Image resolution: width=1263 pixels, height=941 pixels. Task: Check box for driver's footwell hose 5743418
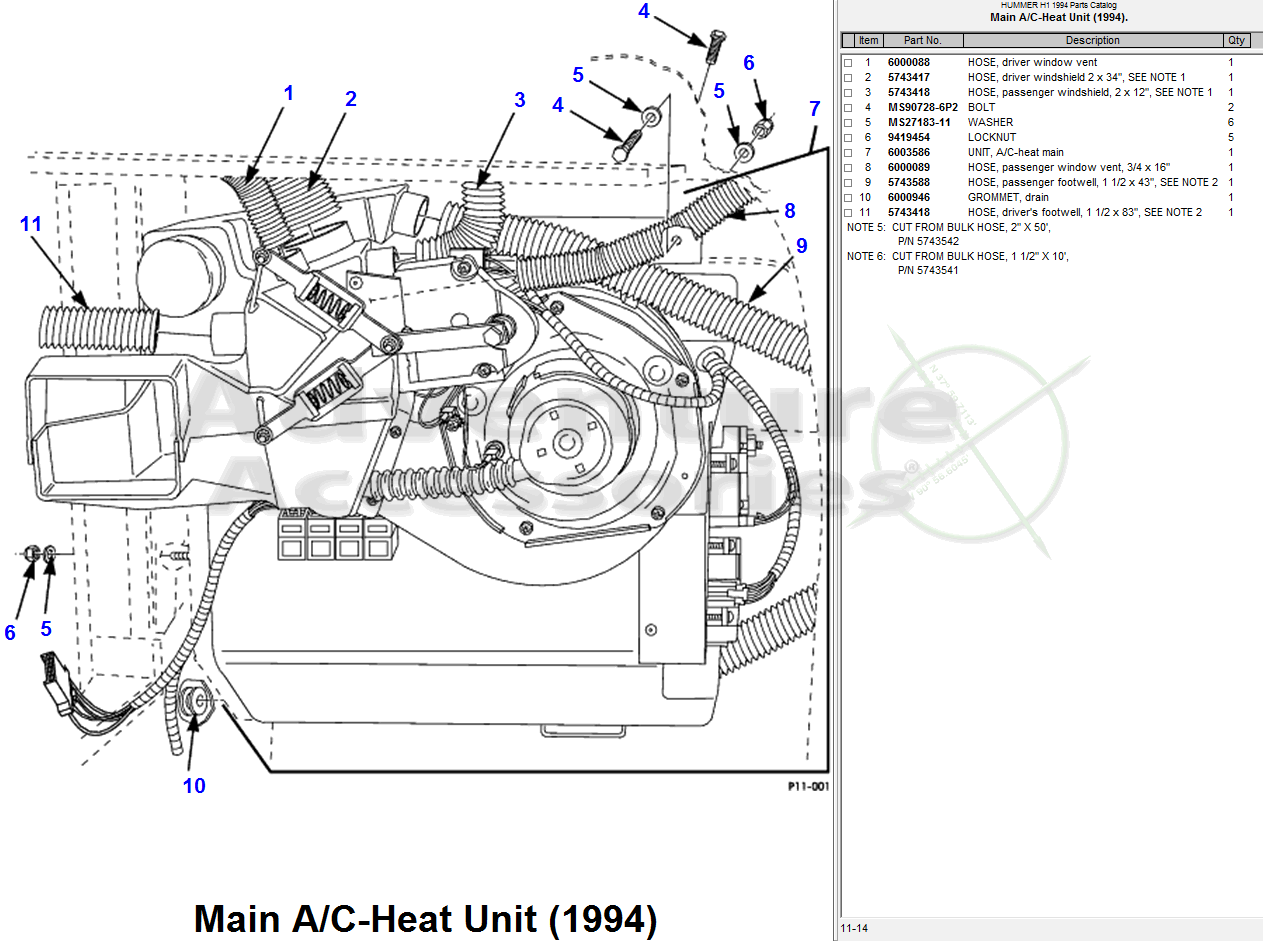pos(848,213)
